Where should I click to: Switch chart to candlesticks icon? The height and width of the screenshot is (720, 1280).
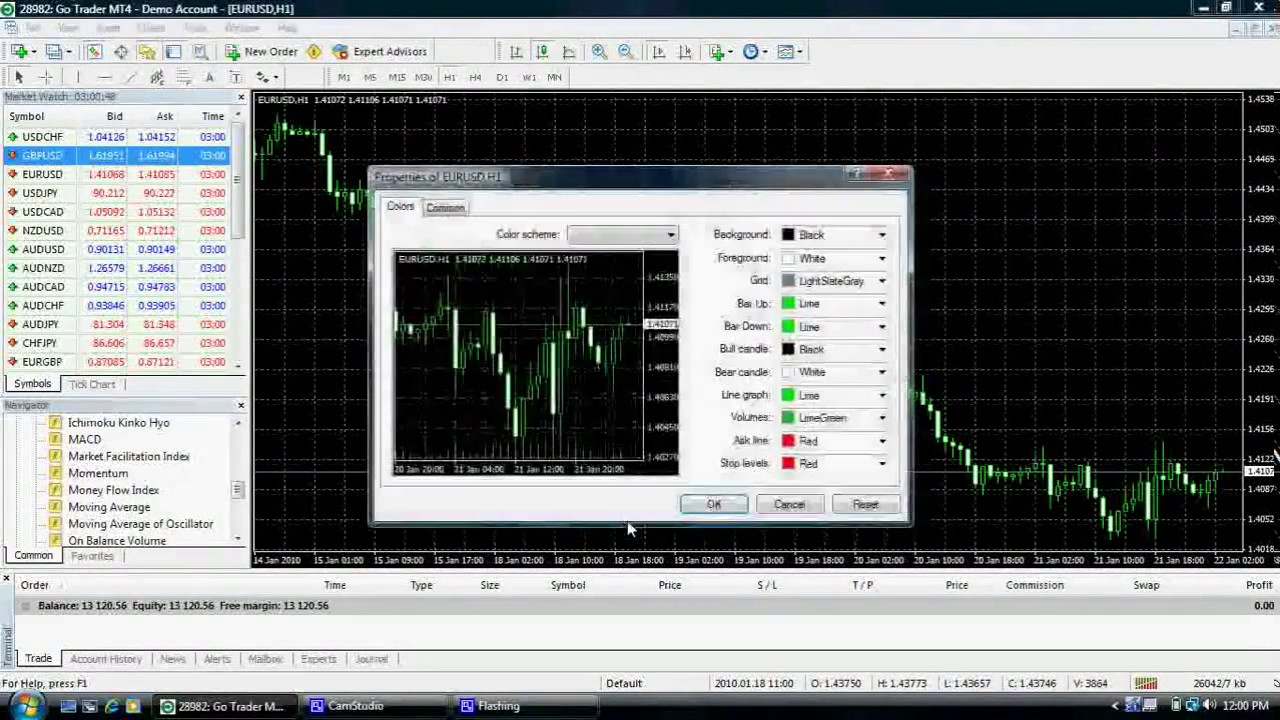click(542, 52)
